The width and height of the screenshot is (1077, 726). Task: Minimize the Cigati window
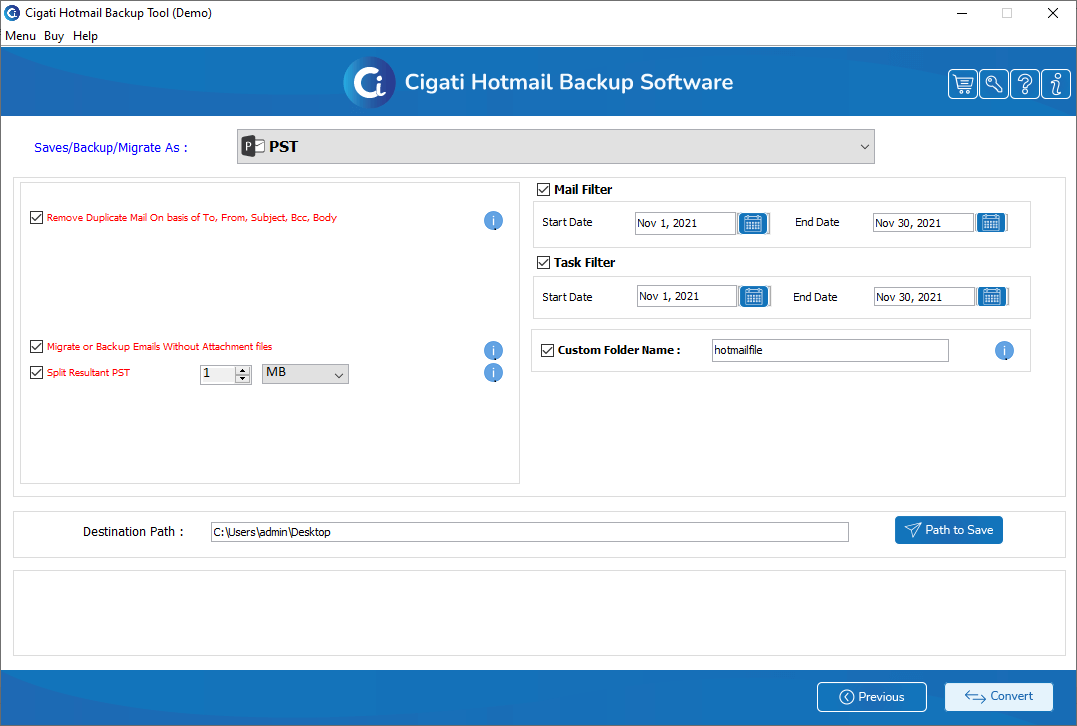[962, 13]
